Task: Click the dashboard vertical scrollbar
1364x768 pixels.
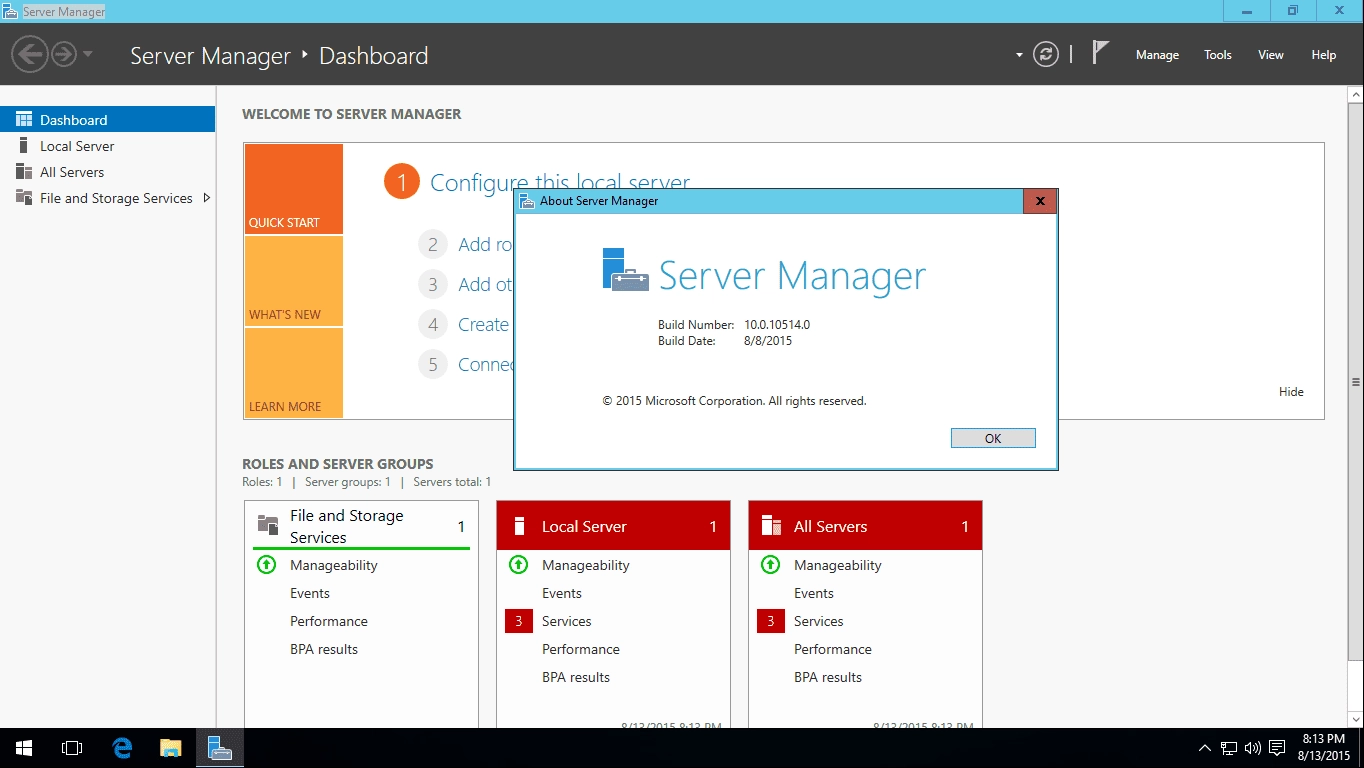Action: coord(1356,381)
